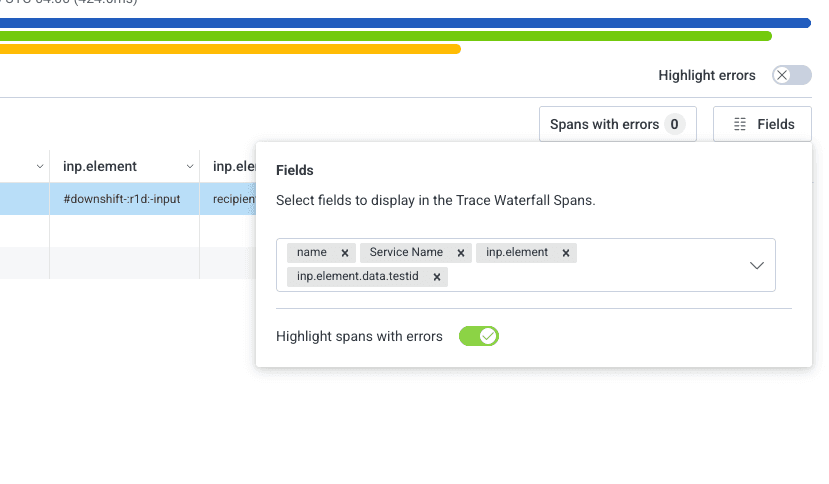Remove the Service Name field tag
Viewport: 829px width, 484px height.
point(460,254)
